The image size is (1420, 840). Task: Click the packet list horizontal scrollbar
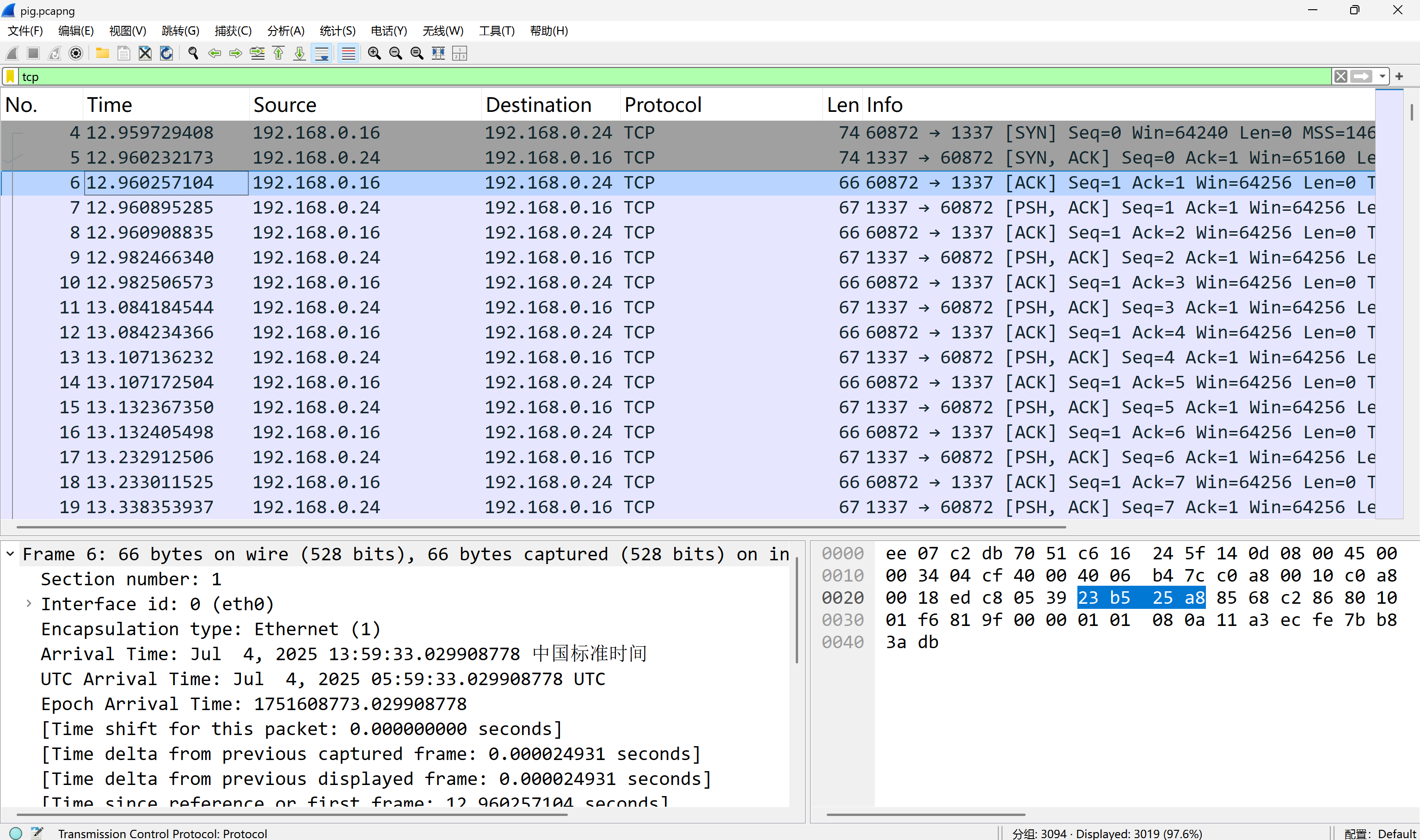pos(541,527)
